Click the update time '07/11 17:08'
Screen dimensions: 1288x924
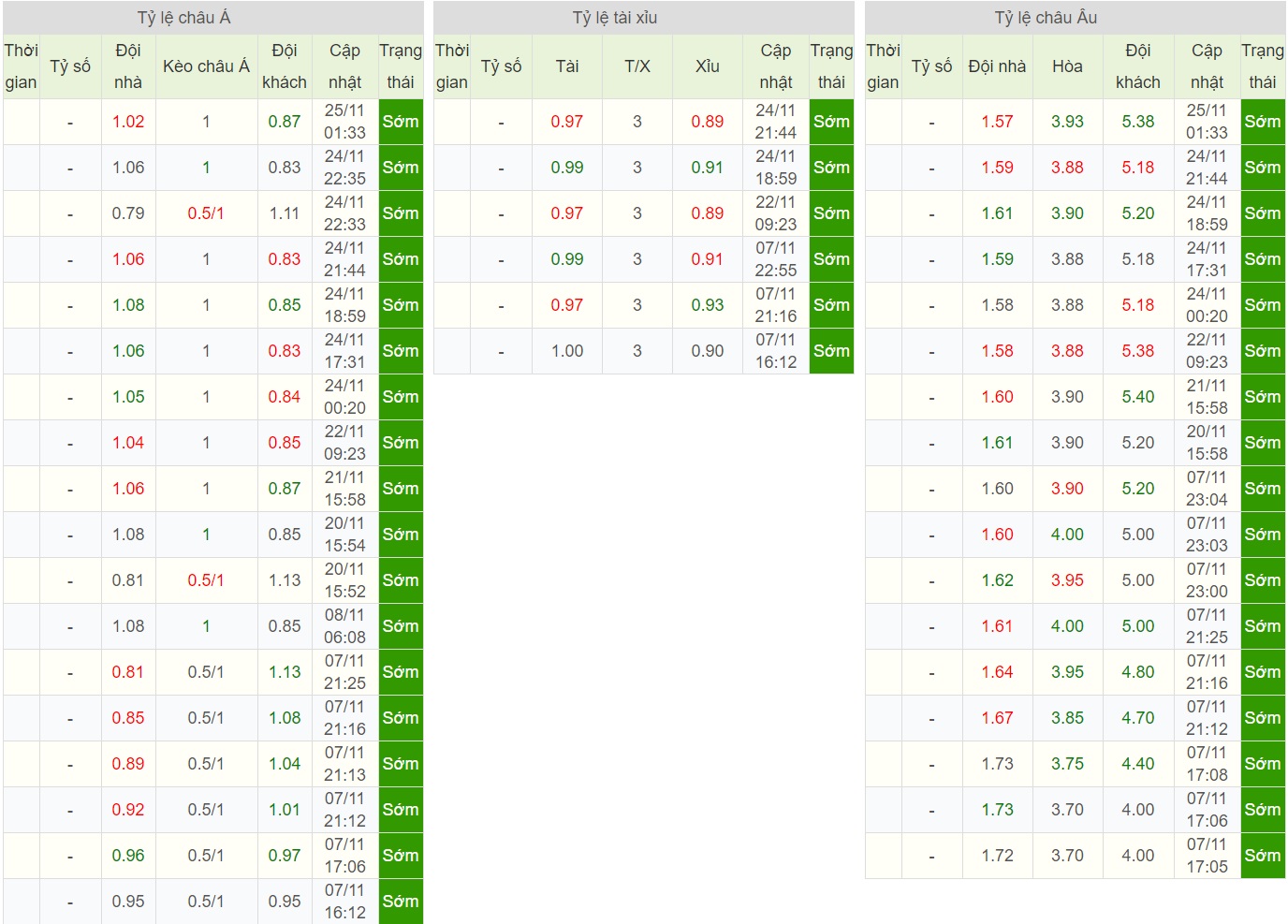click(1207, 764)
